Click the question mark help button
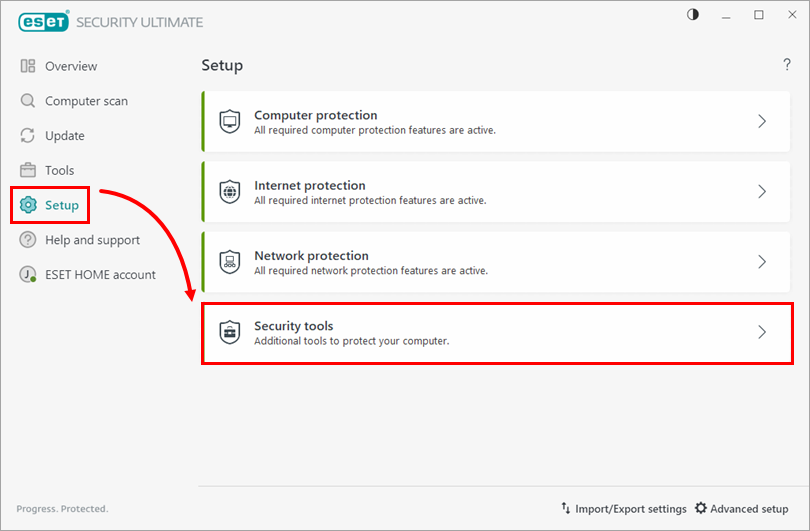The image size is (810, 531). [x=787, y=65]
